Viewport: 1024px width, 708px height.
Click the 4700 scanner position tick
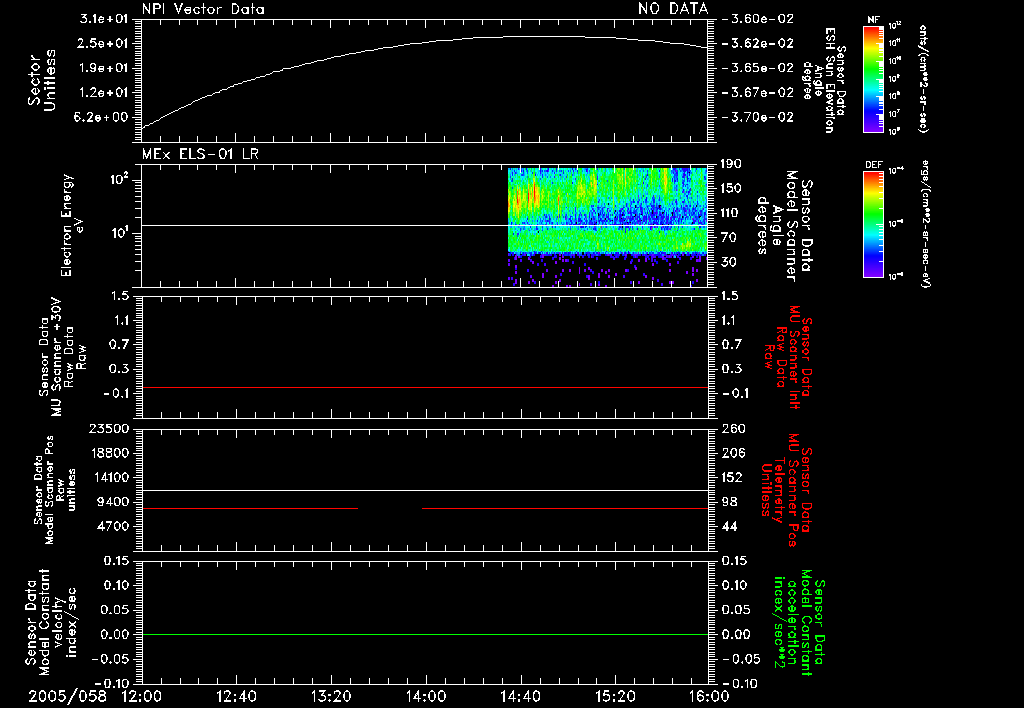113,526
